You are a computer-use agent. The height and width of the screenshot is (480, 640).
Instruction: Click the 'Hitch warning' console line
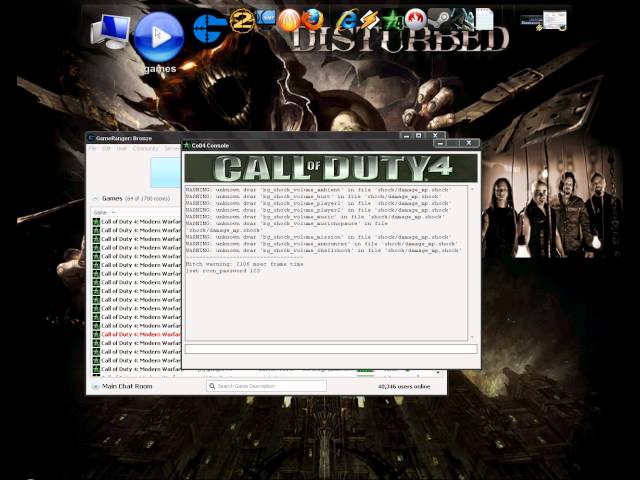tap(244, 264)
